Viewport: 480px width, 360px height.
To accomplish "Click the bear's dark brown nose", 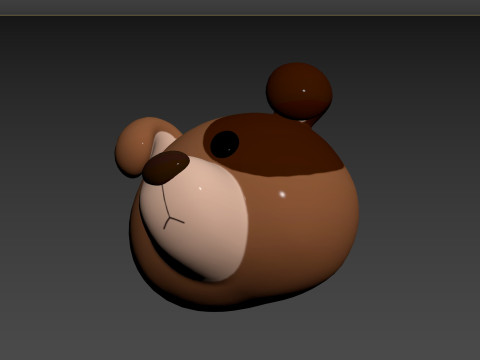I will pyautogui.click(x=166, y=168).
